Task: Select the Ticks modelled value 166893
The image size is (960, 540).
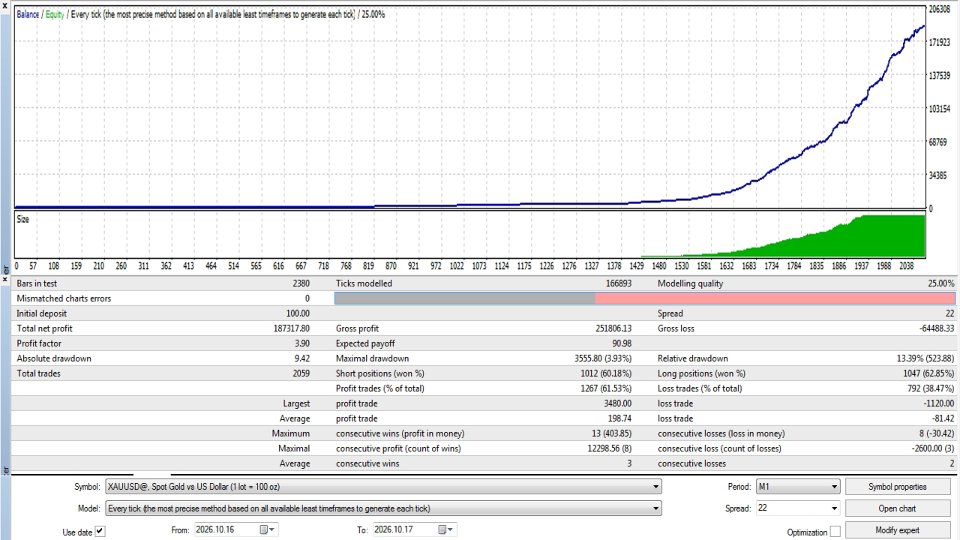Action: pos(618,283)
